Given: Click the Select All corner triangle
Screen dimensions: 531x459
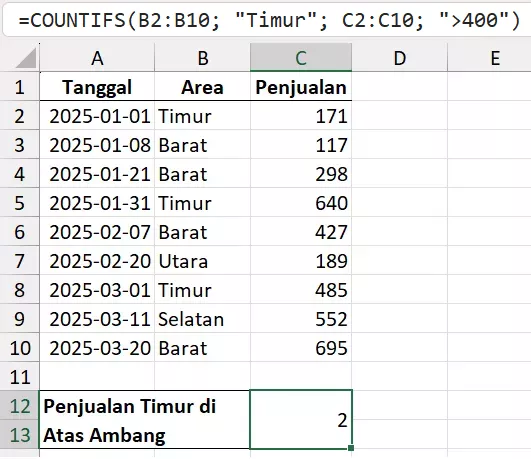Looking at the screenshot, I should pos(26,58).
